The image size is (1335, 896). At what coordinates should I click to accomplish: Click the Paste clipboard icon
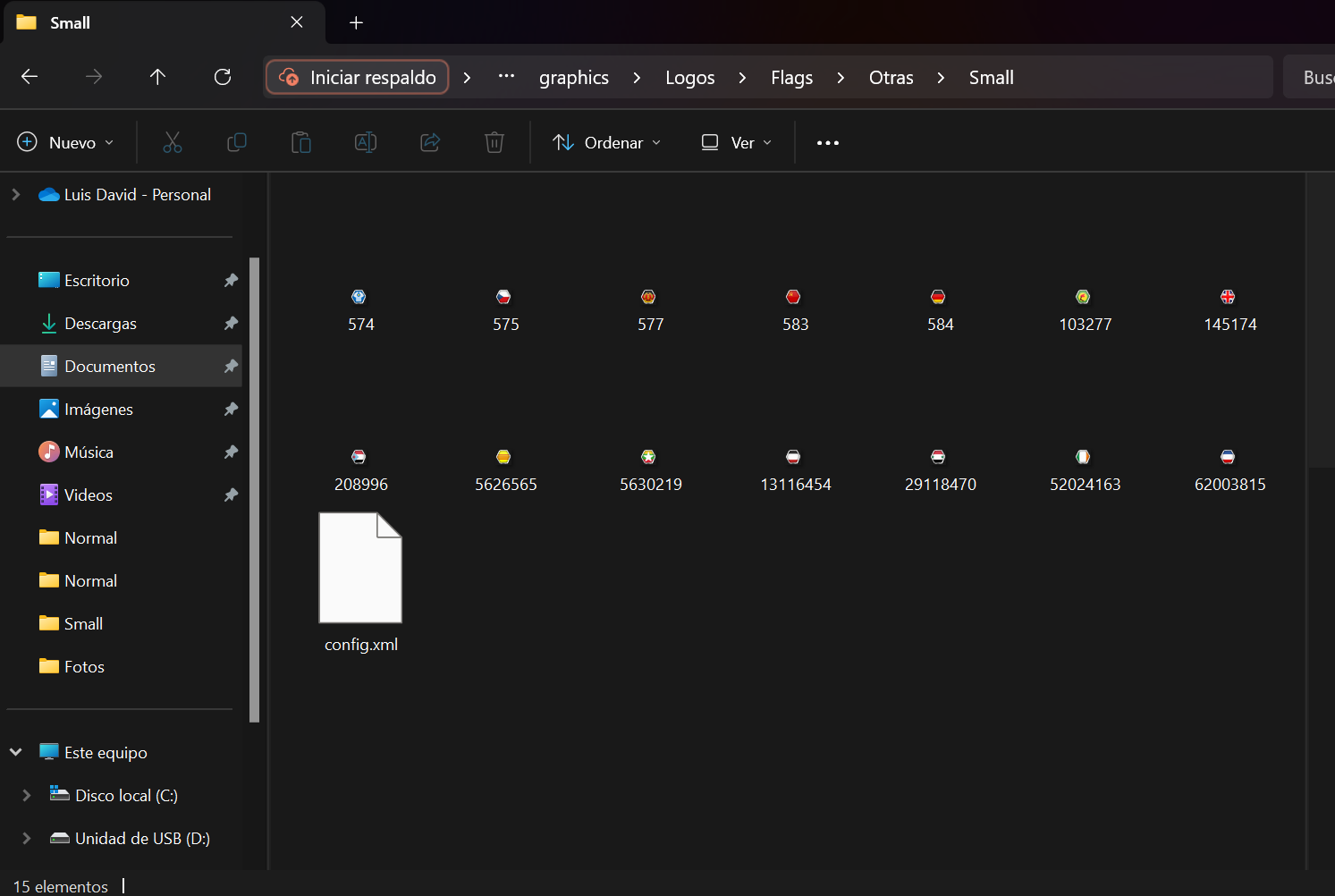point(301,142)
